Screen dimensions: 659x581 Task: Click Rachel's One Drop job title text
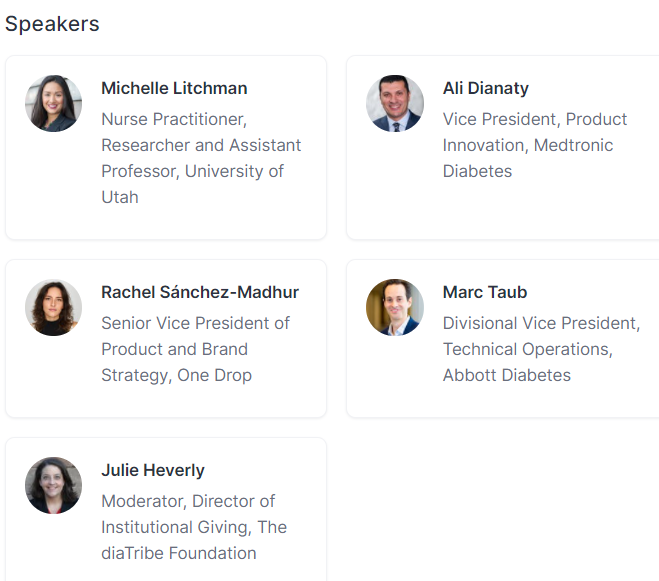(176, 349)
